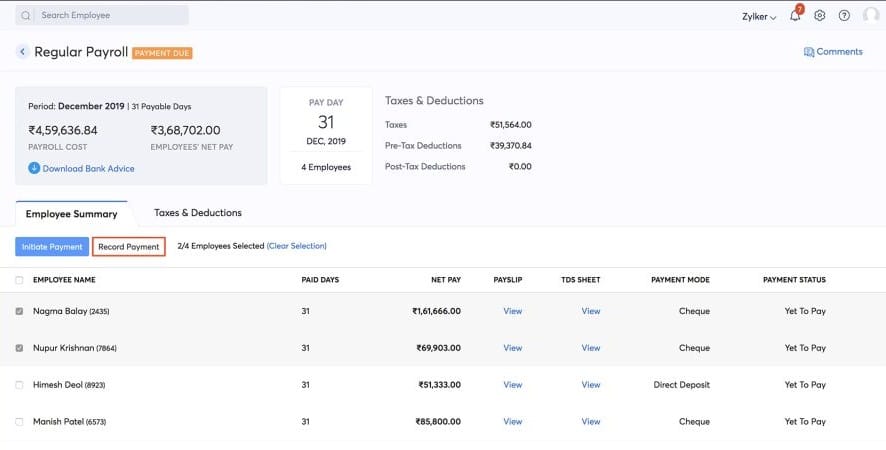Open the settings gear icon
886x450 pixels.
click(x=819, y=16)
